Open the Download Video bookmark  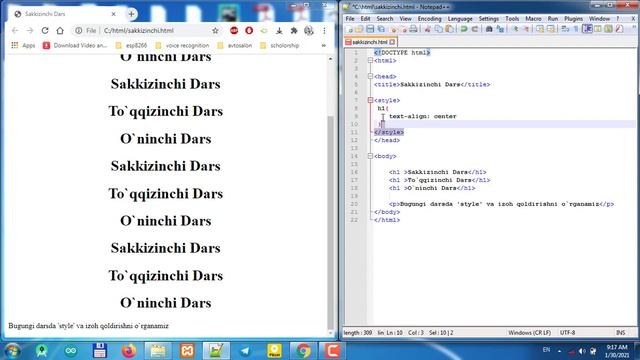coord(75,45)
